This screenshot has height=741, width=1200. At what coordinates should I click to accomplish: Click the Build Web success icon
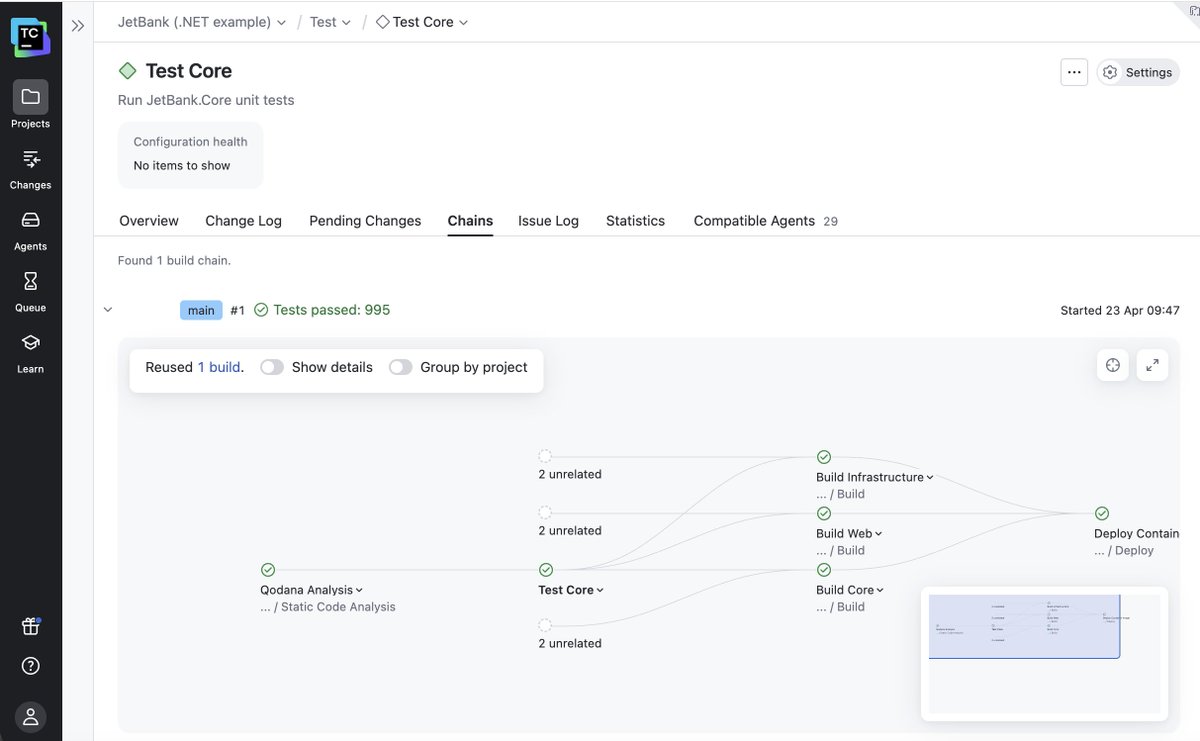[x=824, y=513]
